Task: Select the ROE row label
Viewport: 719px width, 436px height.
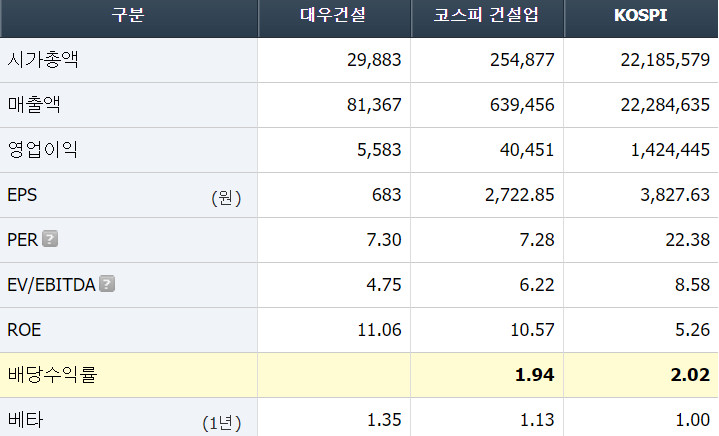Action: click(x=24, y=330)
